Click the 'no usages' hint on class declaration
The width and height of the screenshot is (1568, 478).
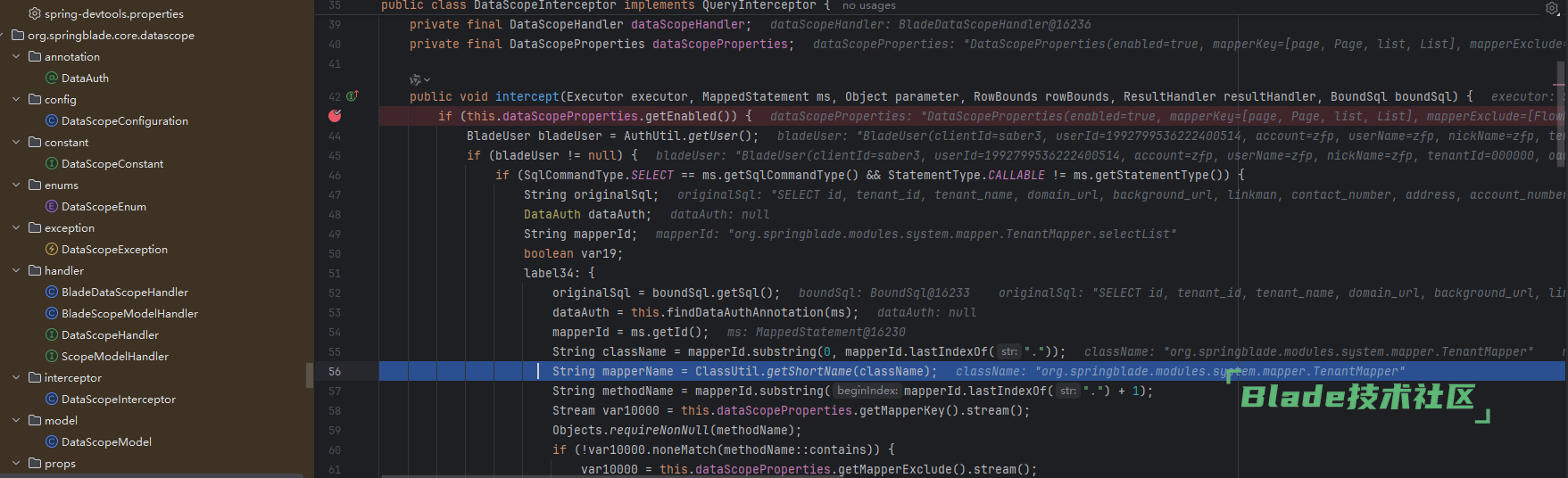click(x=868, y=5)
